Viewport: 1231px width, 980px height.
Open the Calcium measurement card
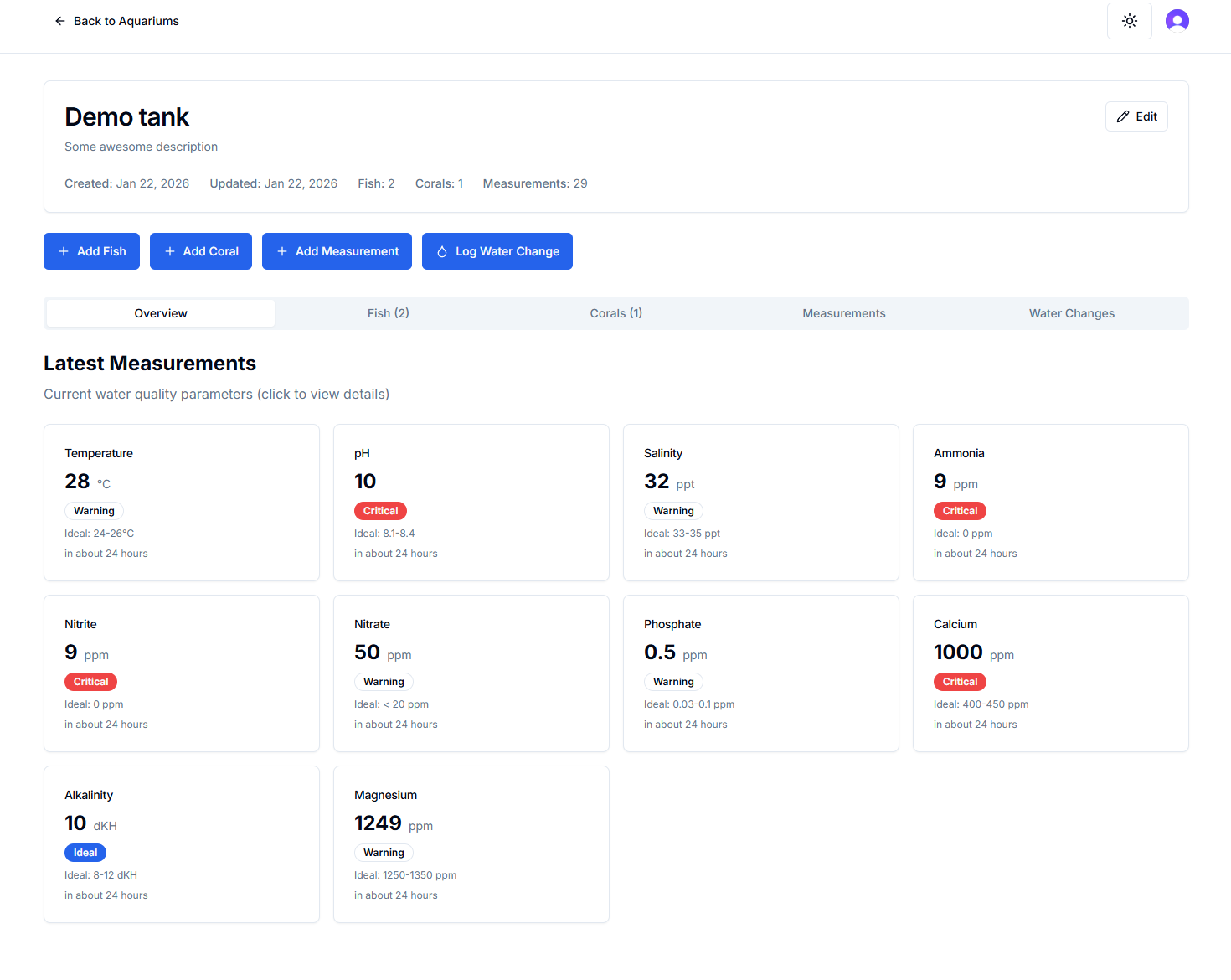click(x=1050, y=673)
